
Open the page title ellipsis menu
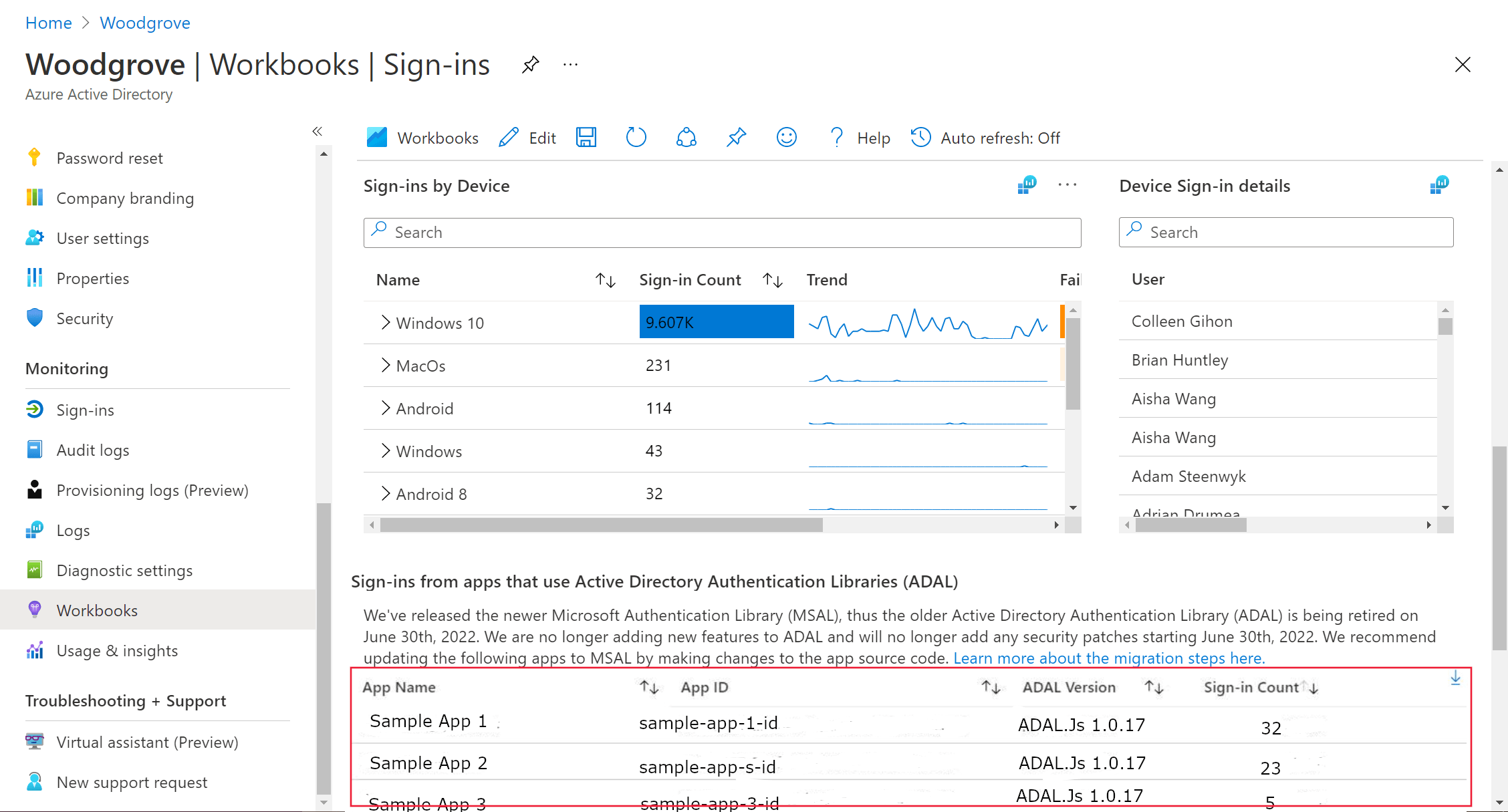pyautogui.click(x=570, y=64)
